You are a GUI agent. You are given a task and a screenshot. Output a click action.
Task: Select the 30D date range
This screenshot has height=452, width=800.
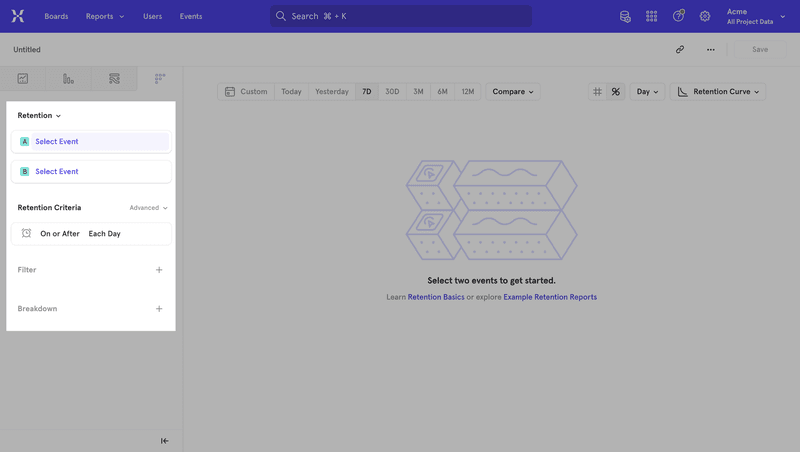point(392,92)
